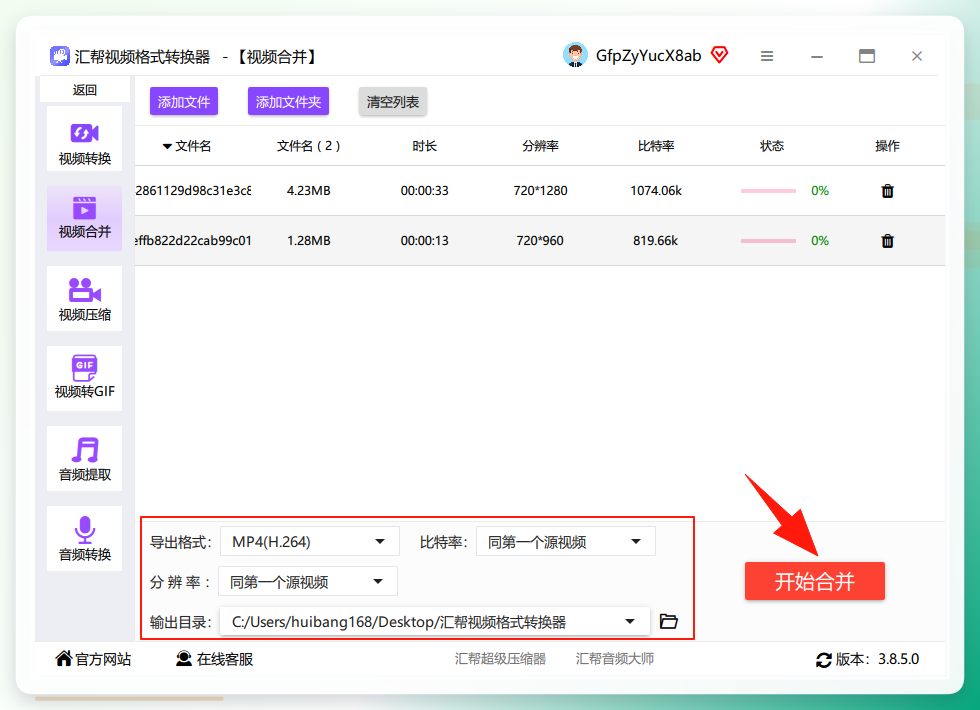Click 开始合并 start merge button
Image resolution: width=980 pixels, height=710 pixels.
click(814, 581)
